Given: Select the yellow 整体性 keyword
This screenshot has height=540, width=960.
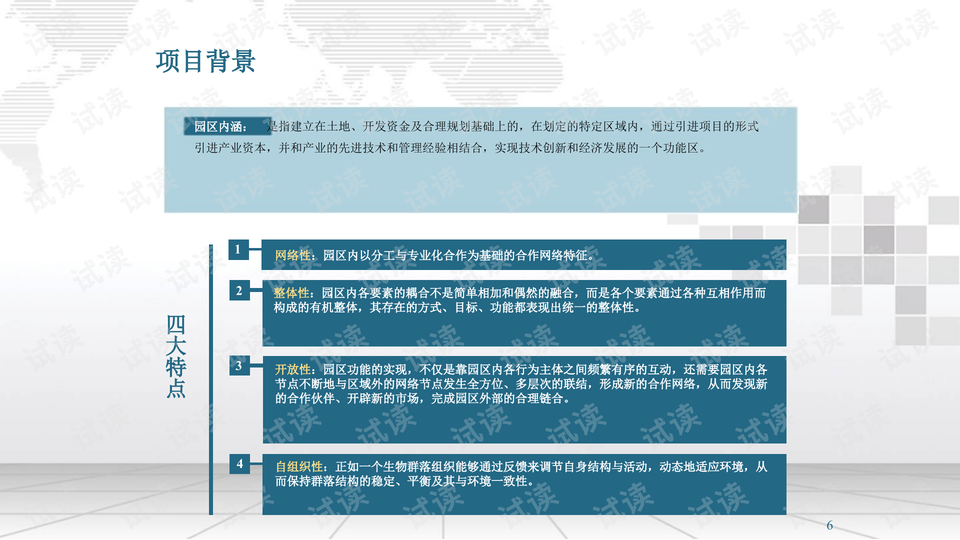Looking at the screenshot, I should tap(293, 293).
